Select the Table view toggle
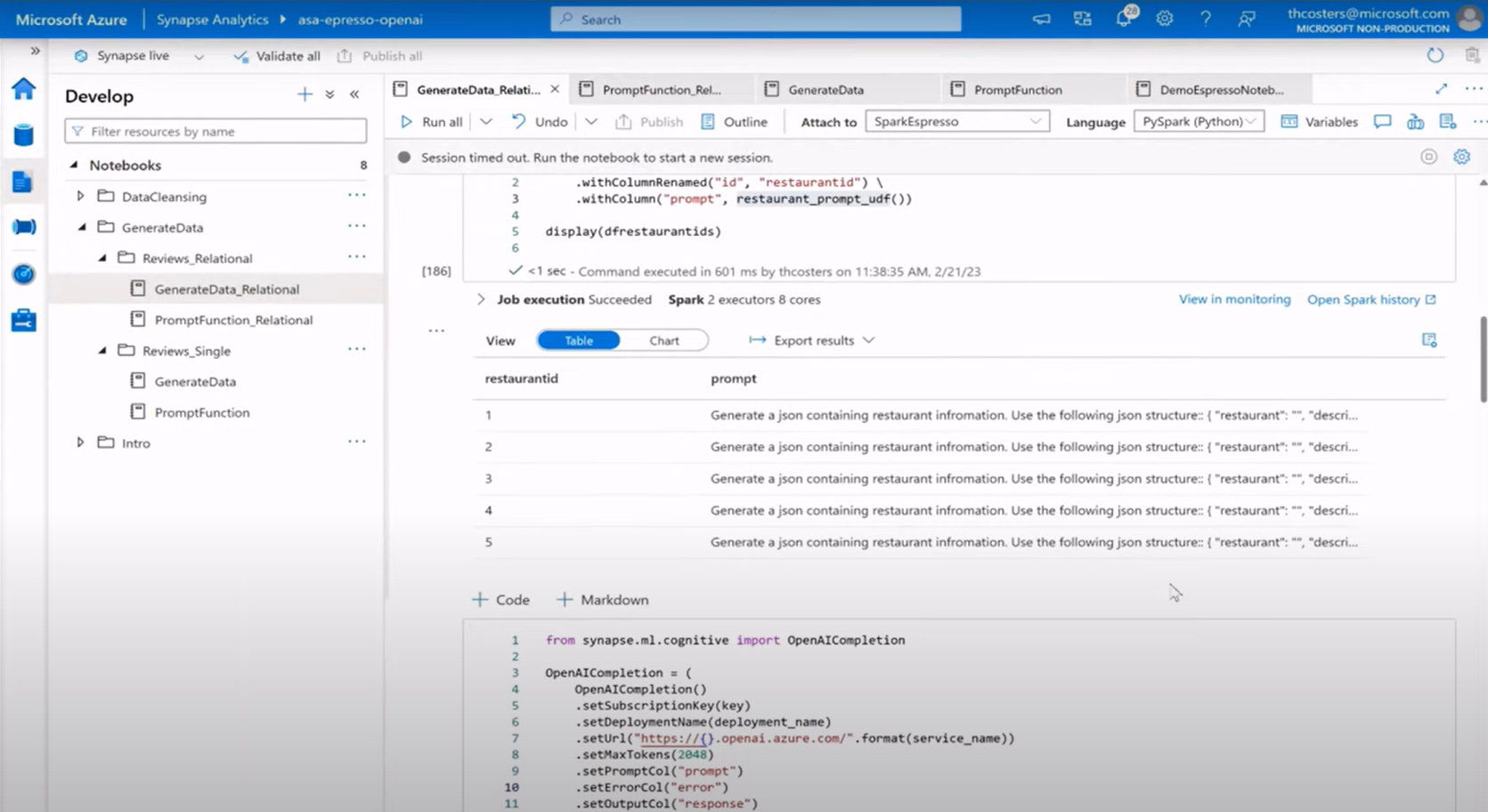This screenshot has height=812, width=1488. 579,340
